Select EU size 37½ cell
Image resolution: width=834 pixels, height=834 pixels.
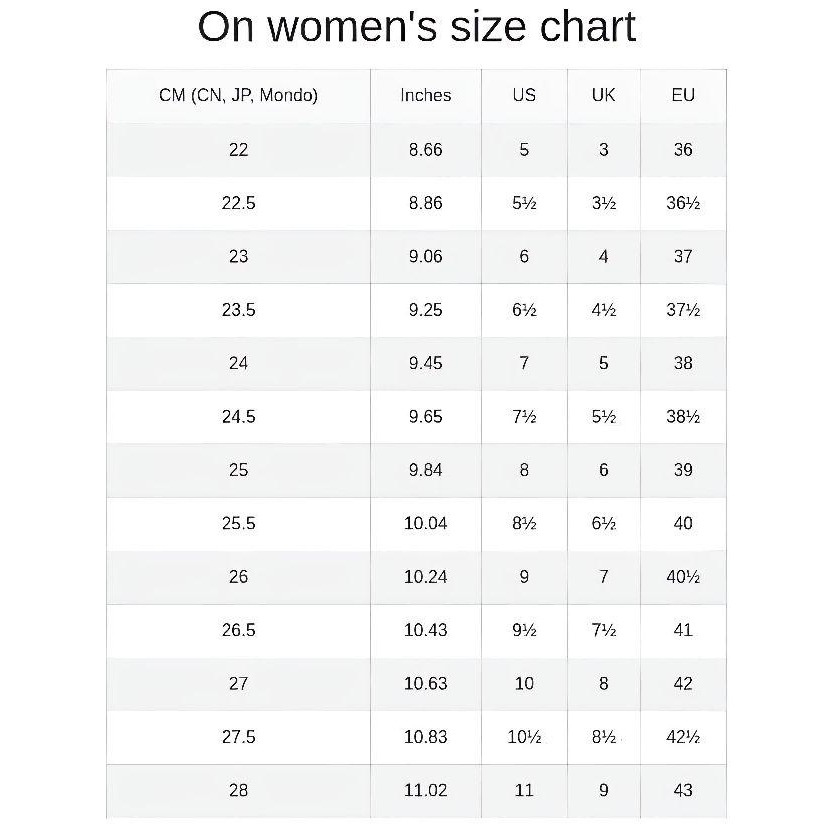click(683, 310)
